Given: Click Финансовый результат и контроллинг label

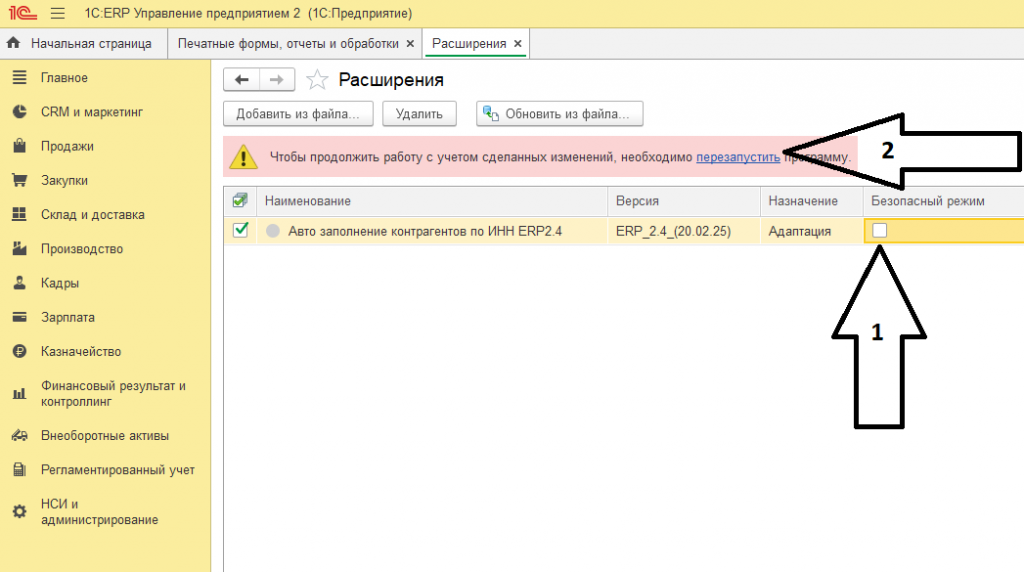Looking at the screenshot, I should click(113, 394).
